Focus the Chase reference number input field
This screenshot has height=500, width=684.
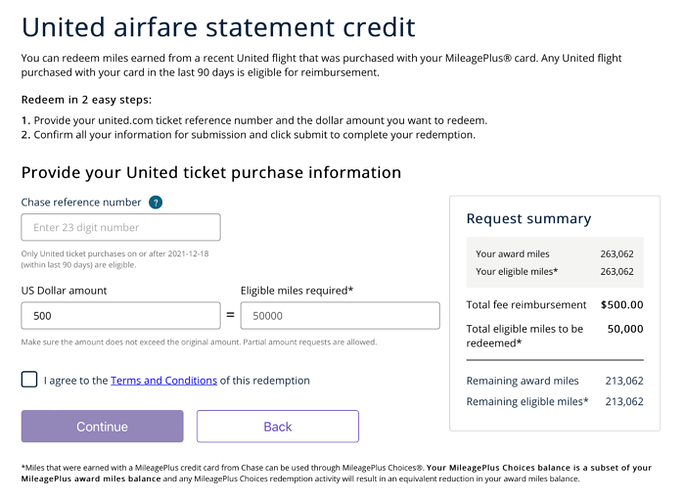tap(120, 228)
